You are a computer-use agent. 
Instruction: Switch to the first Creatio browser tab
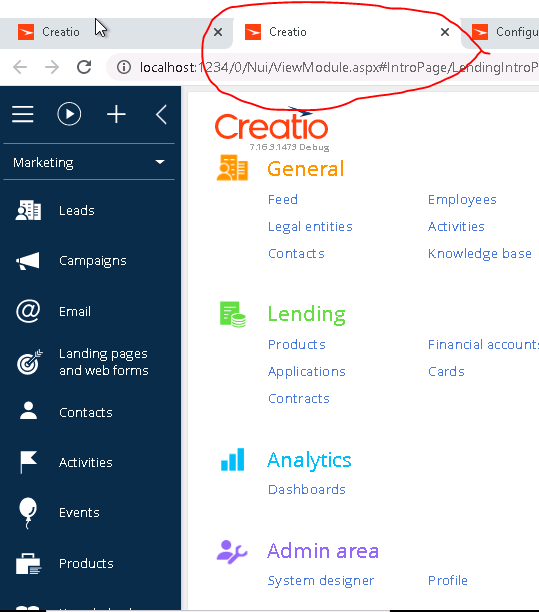(113, 32)
